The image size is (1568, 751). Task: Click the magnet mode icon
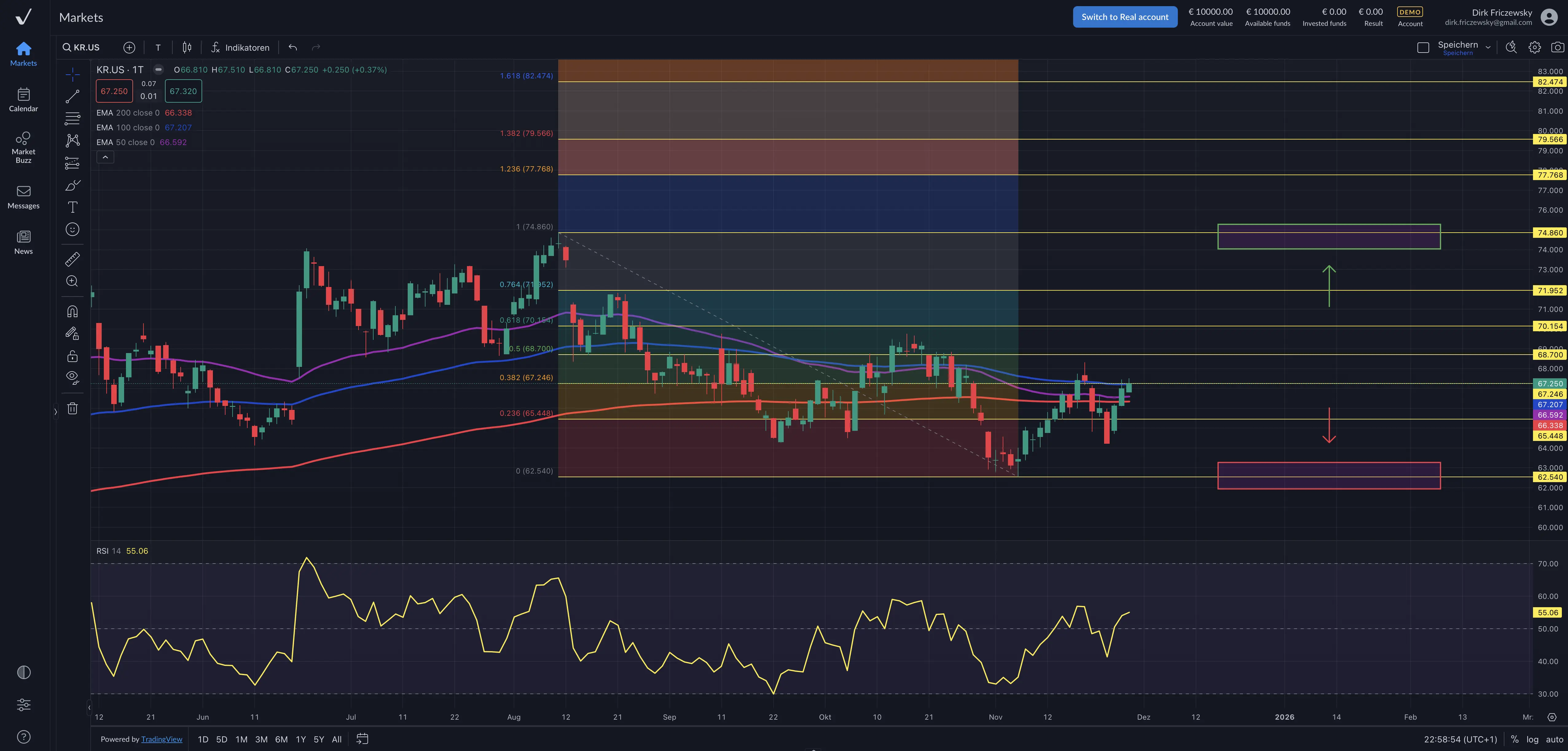coord(73,312)
